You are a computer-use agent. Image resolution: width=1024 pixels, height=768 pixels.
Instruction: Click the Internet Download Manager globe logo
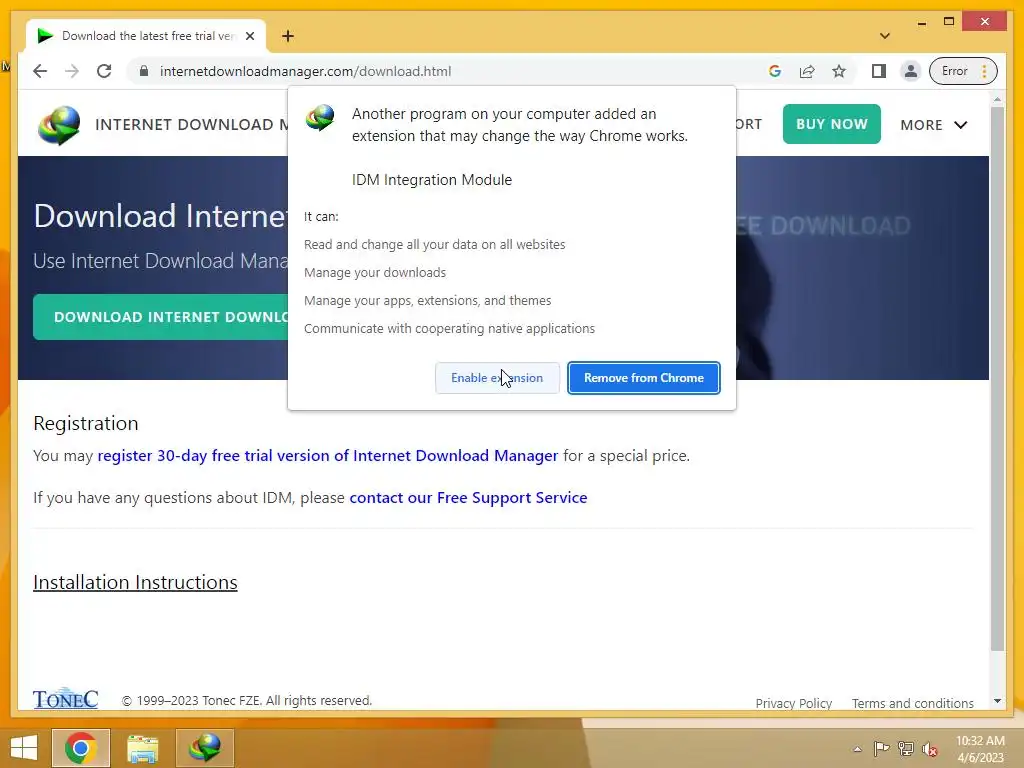click(59, 124)
